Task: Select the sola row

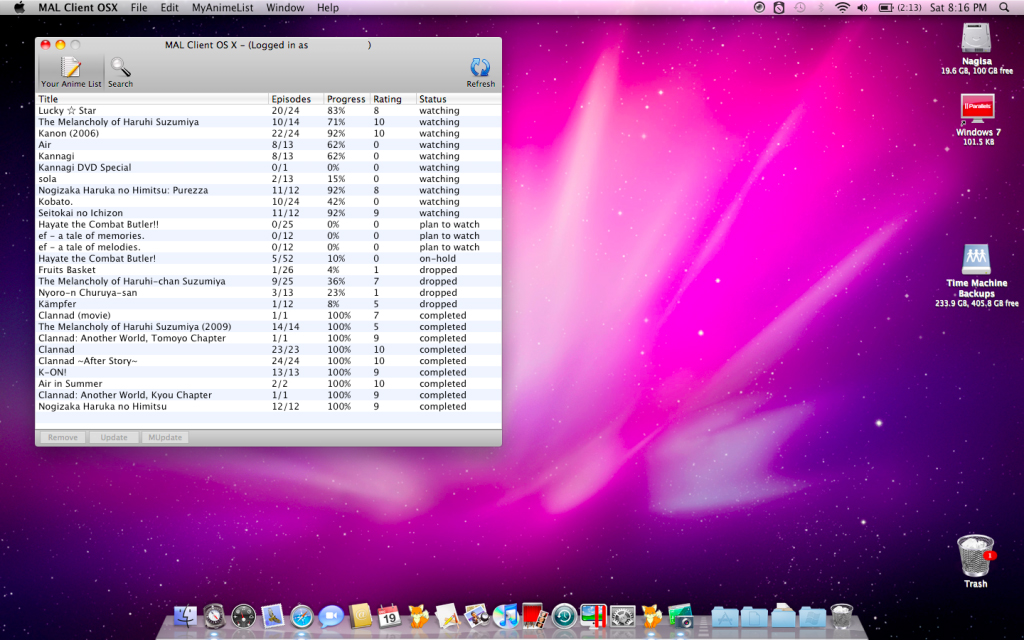Action: pos(268,179)
